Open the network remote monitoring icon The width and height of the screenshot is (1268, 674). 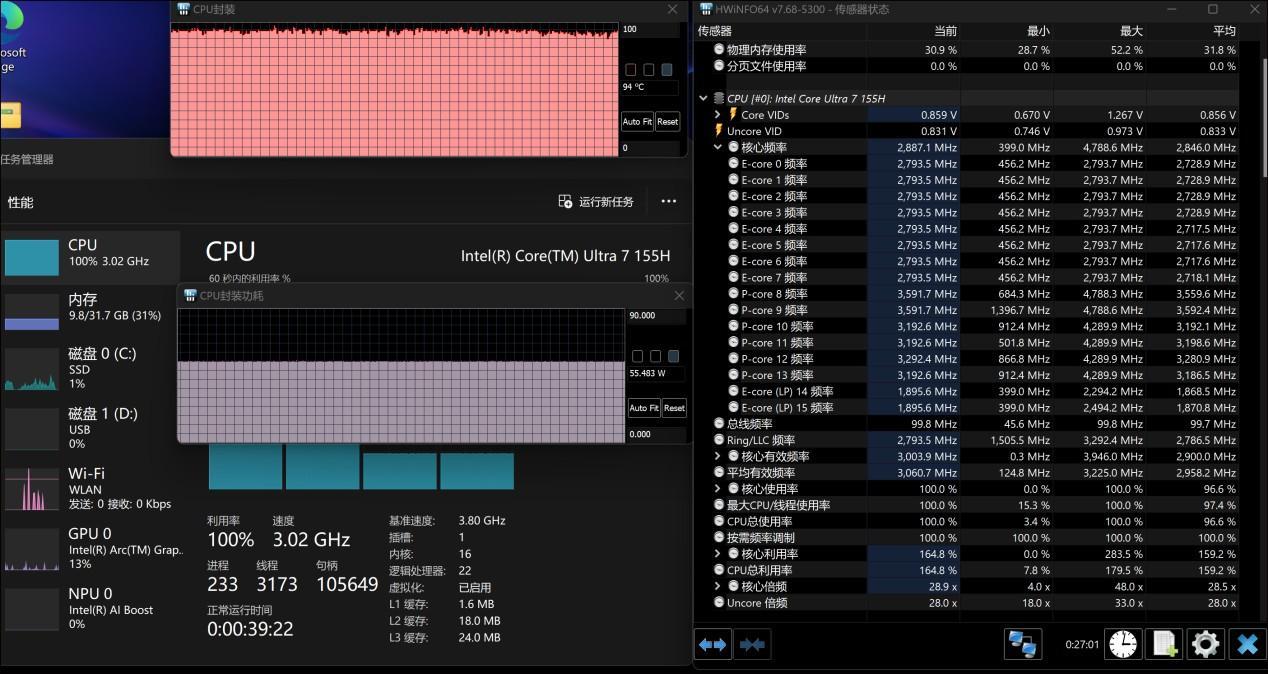(x=1022, y=644)
